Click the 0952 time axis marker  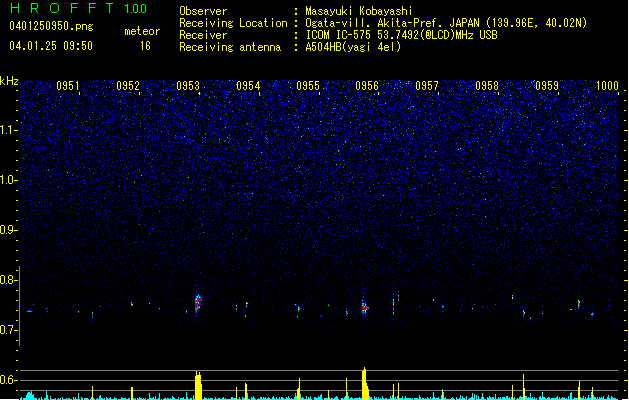(x=128, y=86)
